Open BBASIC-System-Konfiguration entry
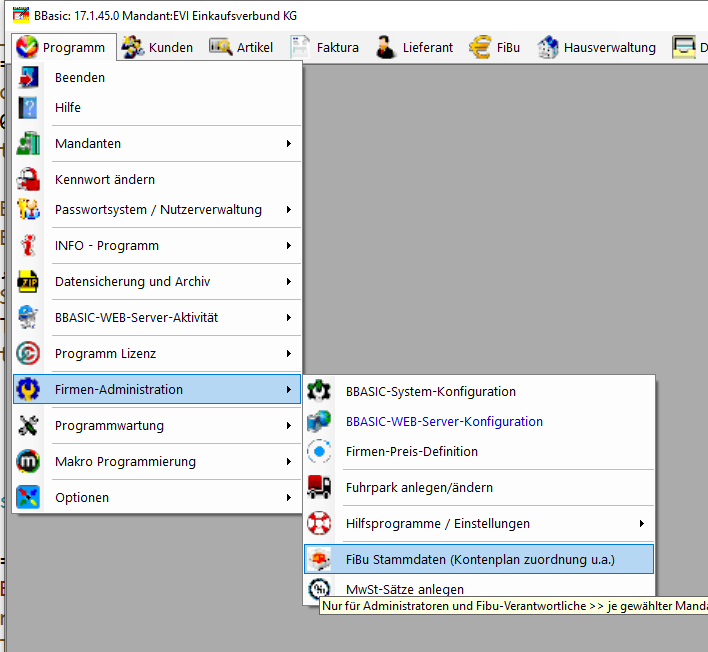This screenshot has width=708, height=652. point(479,391)
